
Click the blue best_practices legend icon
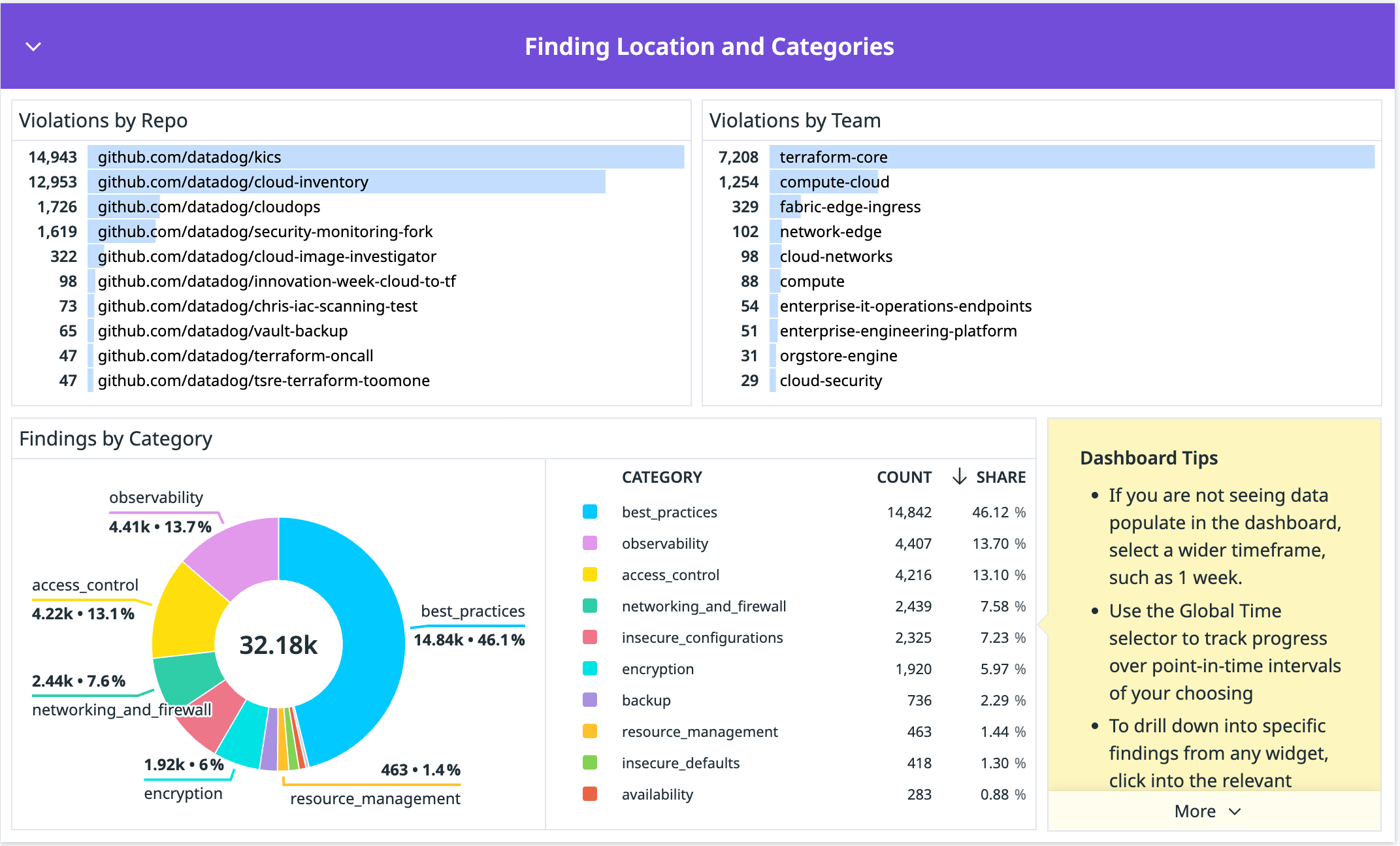tap(589, 512)
